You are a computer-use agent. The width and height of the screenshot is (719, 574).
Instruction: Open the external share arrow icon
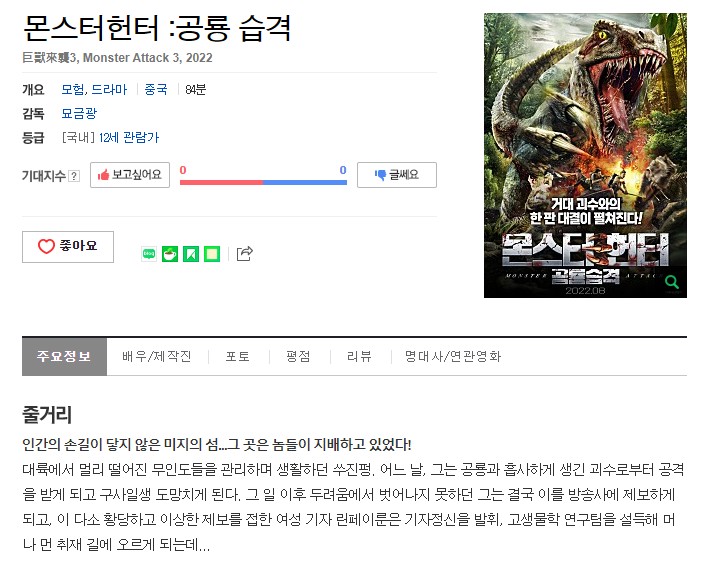coord(244,254)
